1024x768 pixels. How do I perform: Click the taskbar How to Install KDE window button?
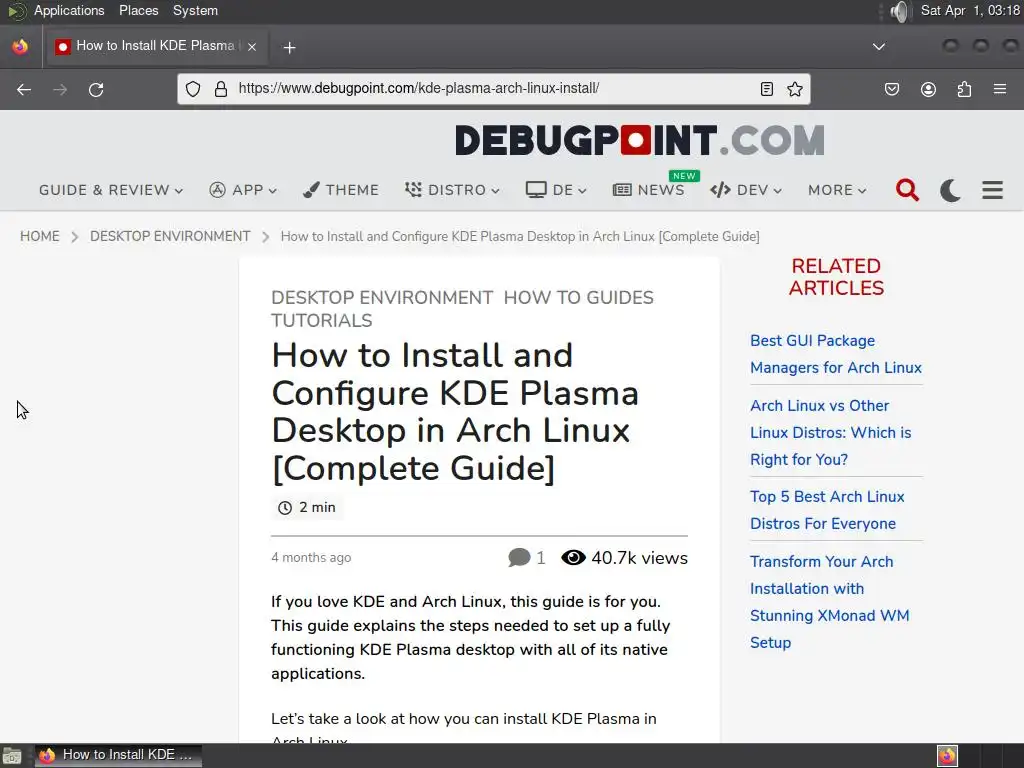click(x=118, y=756)
